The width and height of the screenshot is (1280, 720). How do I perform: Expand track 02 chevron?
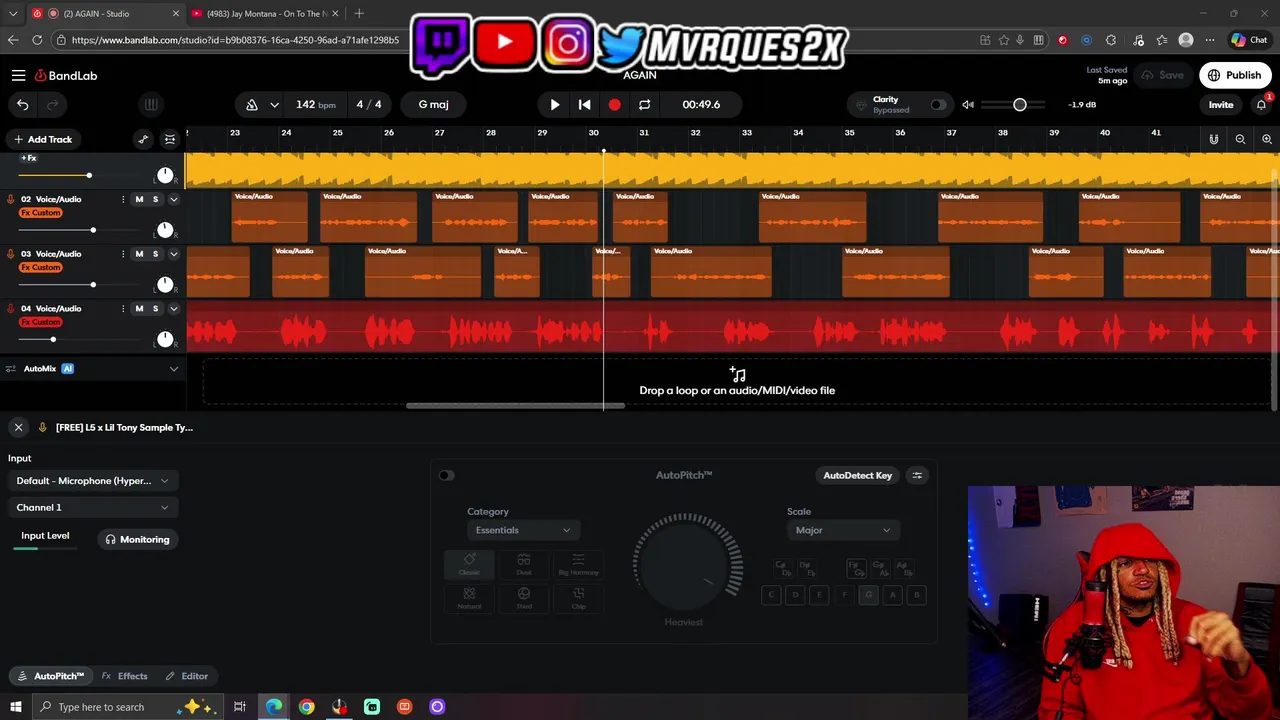pyautogui.click(x=173, y=199)
